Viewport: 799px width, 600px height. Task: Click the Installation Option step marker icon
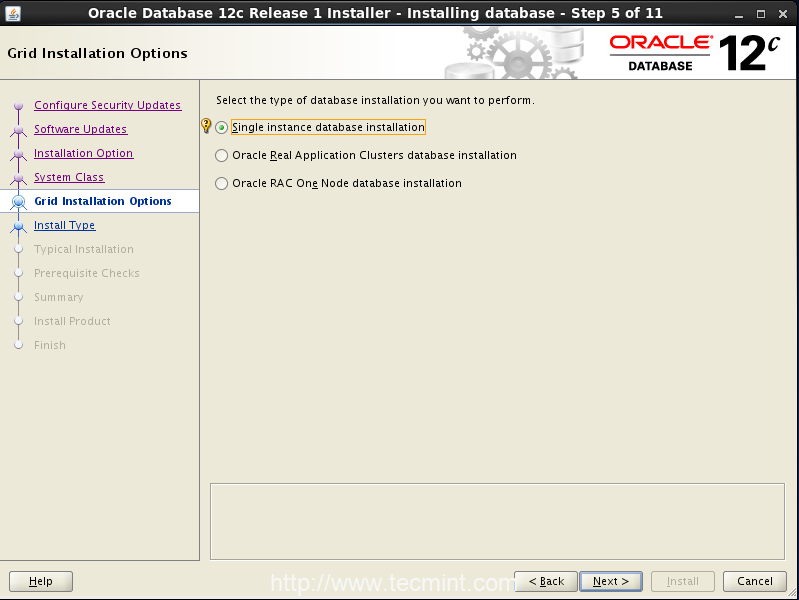pyautogui.click(x=19, y=154)
